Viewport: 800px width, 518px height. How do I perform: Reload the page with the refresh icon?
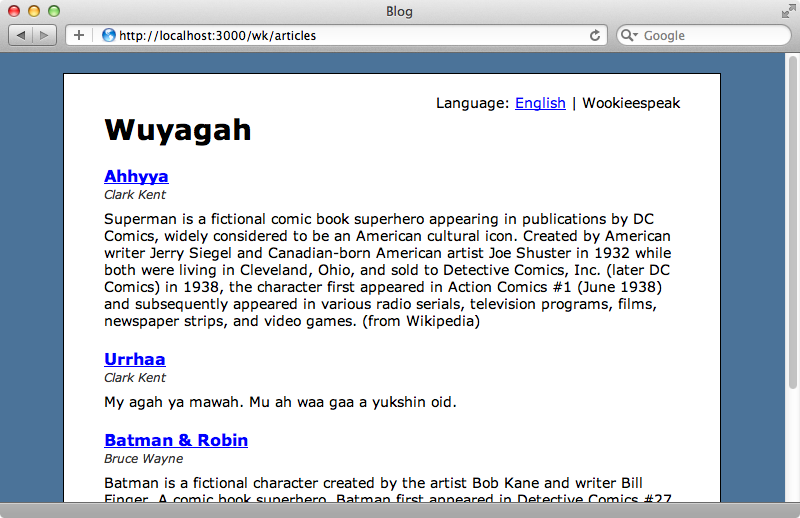(x=595, y=36)
